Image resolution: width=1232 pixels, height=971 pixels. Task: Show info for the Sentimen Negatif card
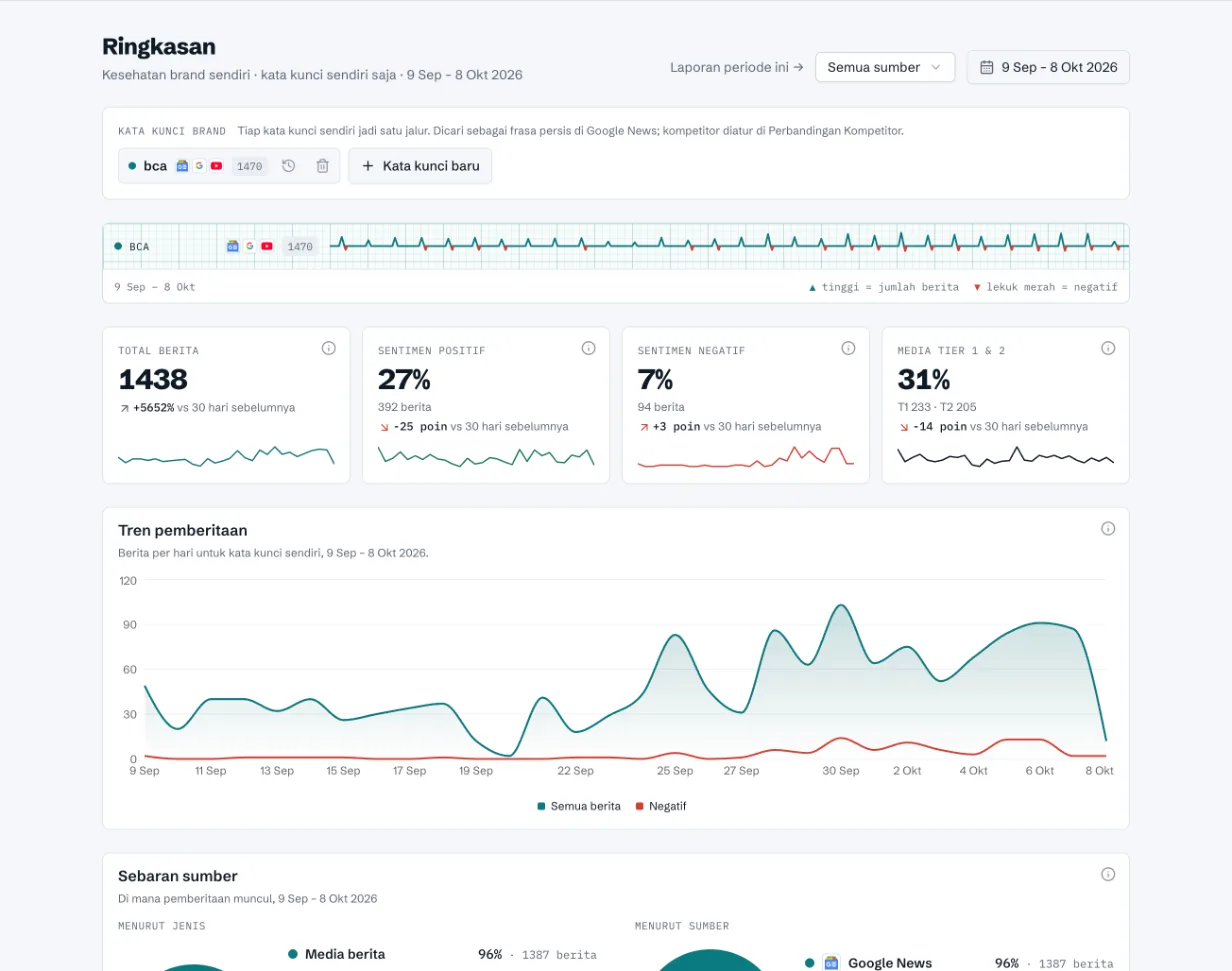pos(848,348)
